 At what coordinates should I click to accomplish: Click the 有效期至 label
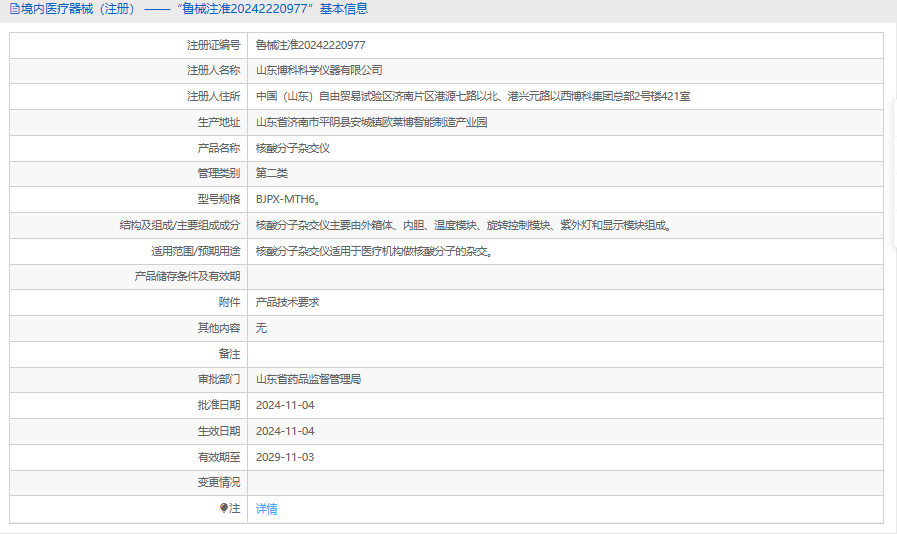[219, 457]
